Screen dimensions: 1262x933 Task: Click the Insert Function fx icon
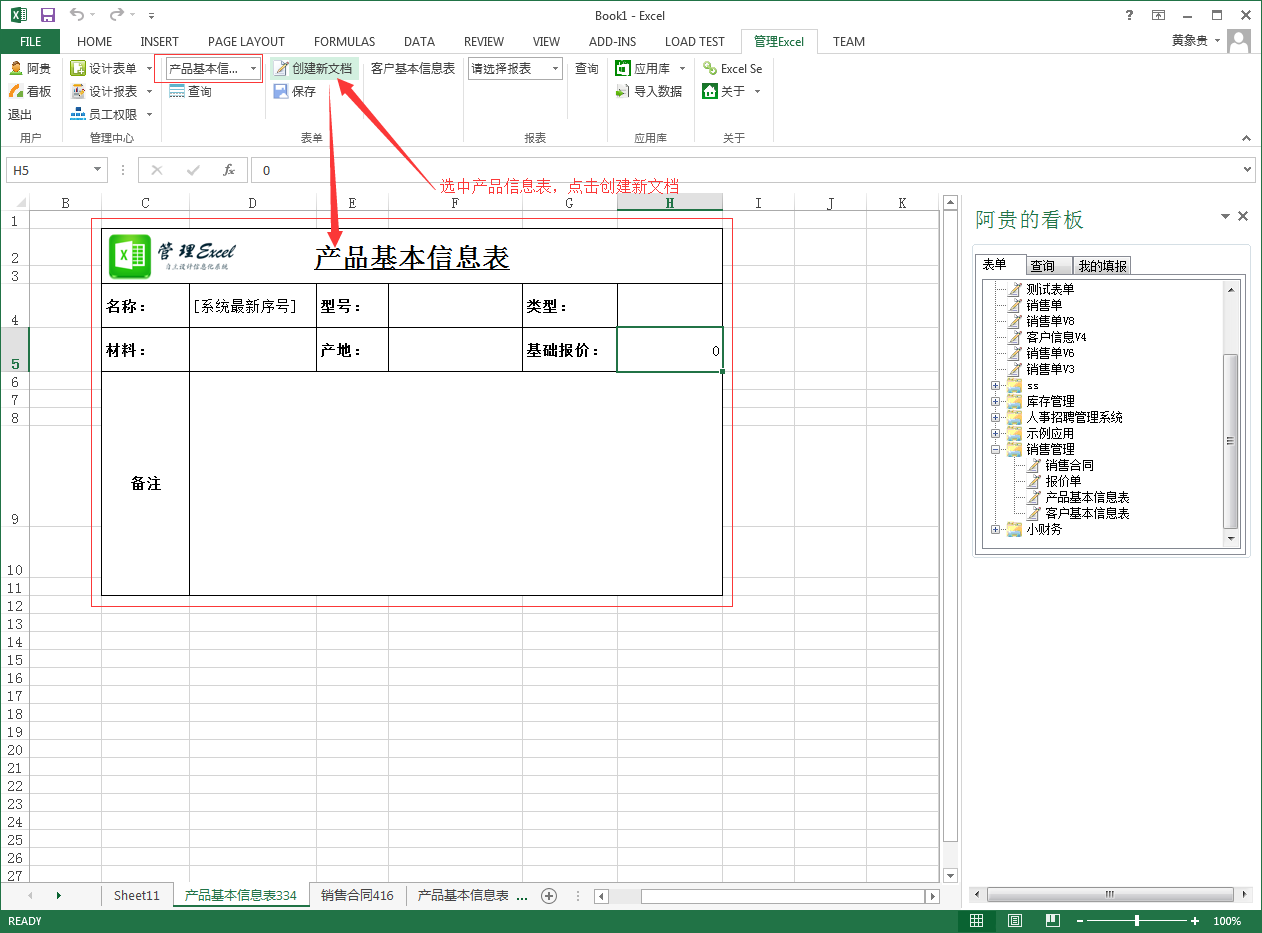pyautogui.click(x=229, y=170)
